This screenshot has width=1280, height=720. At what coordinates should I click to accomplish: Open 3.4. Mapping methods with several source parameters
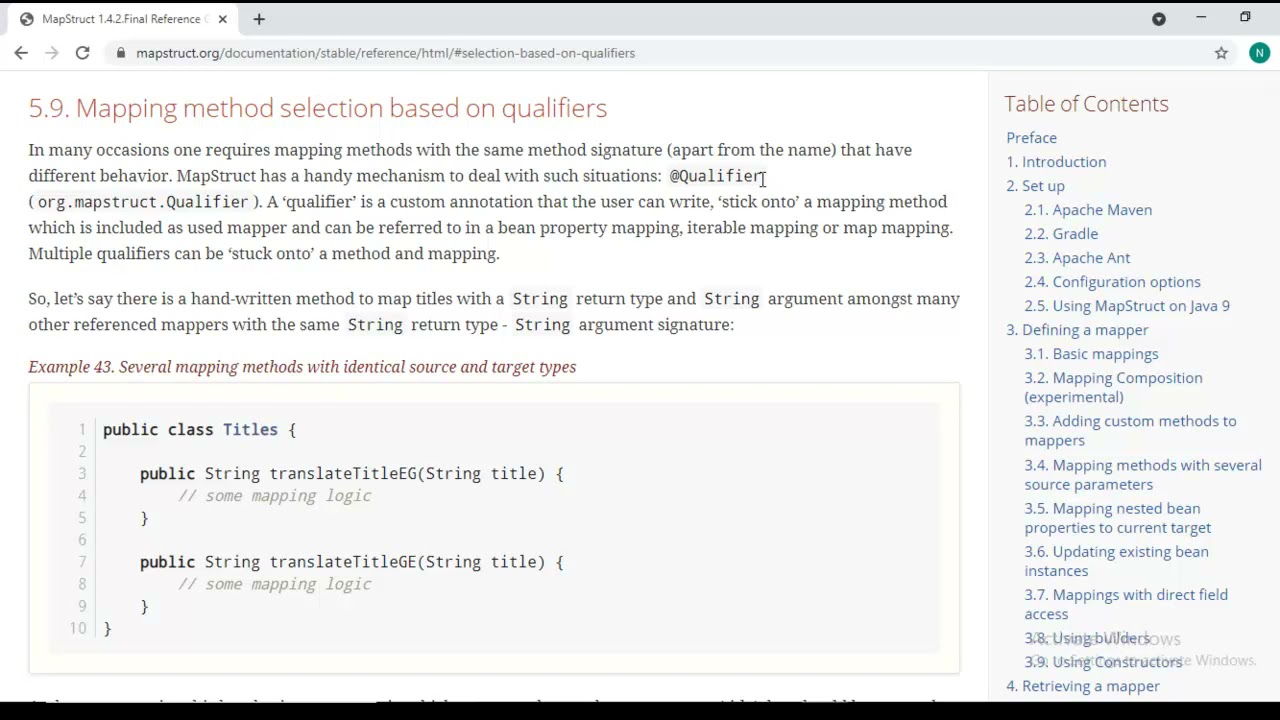(x=1142, y=474)
